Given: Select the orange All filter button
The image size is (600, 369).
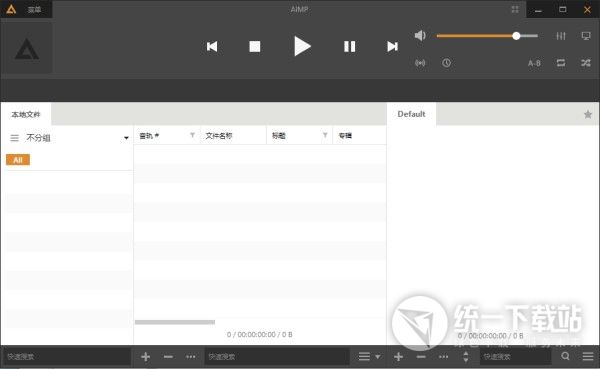Looking at the screenshot, I should 18,160.
